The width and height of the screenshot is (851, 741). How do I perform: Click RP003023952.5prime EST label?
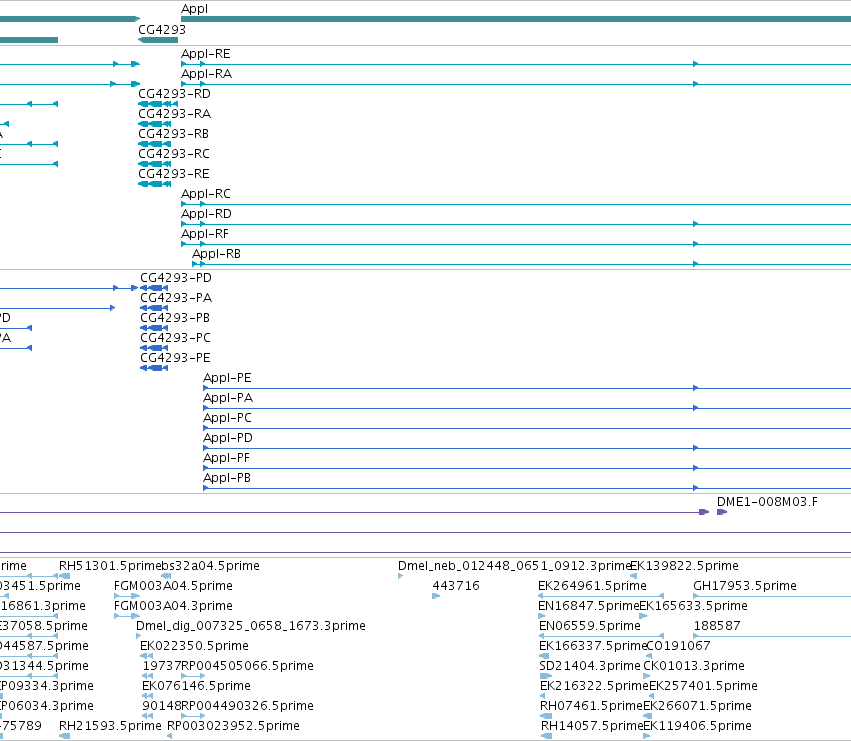click(x=233, y=726)
